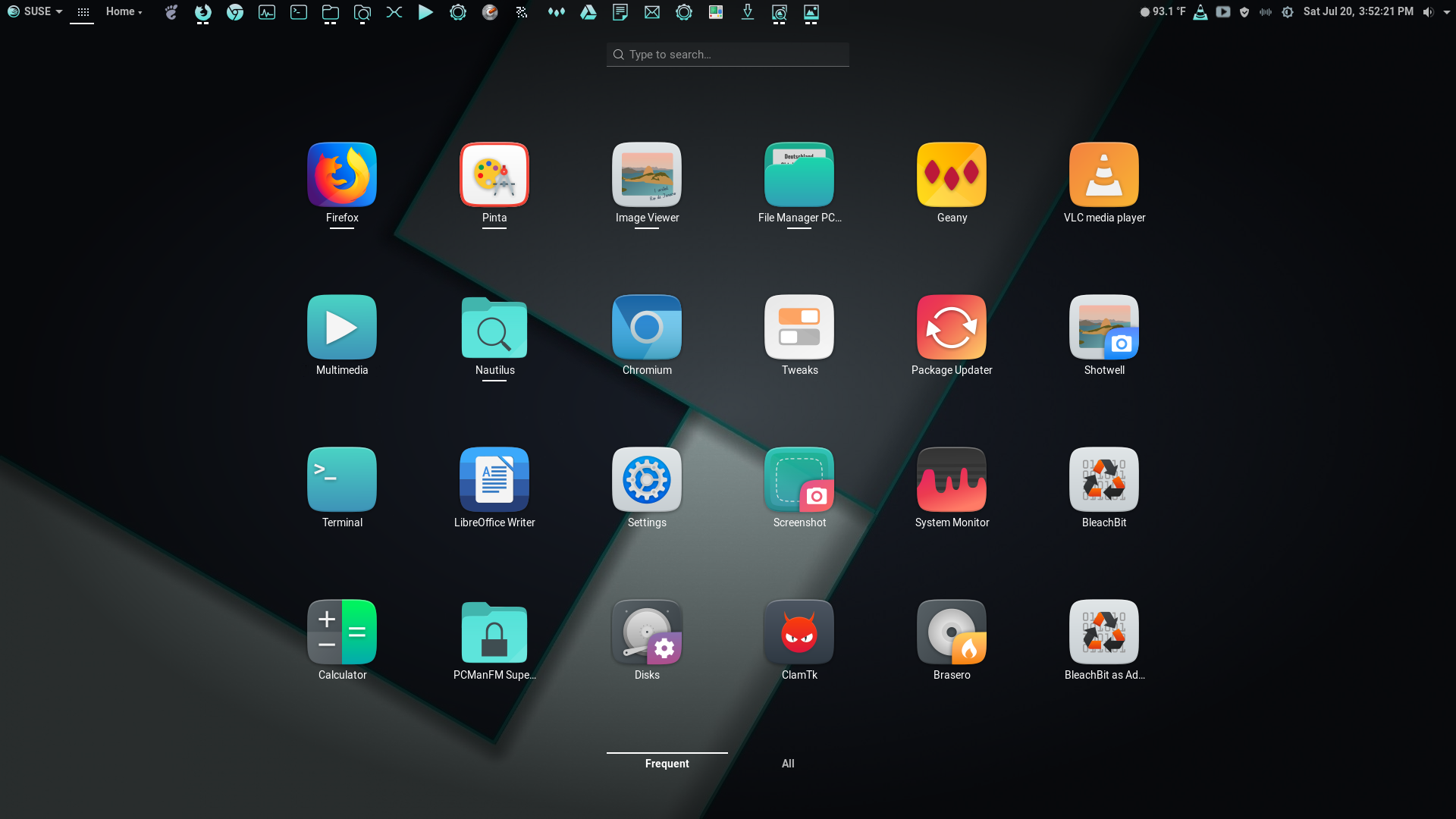Screen dimensions: 1456x819
Task: Launch File Manager PCManFM
Action: click(x=799, y=175)
